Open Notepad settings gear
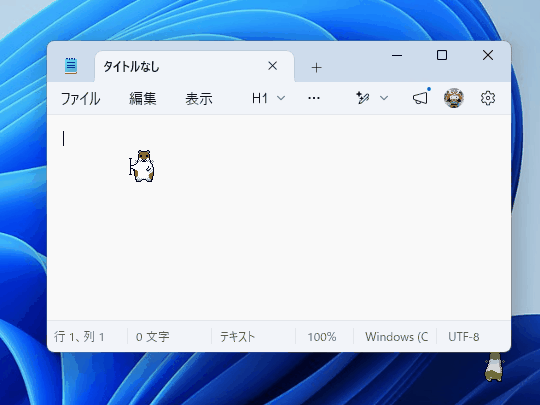 [x=488, y=98]
